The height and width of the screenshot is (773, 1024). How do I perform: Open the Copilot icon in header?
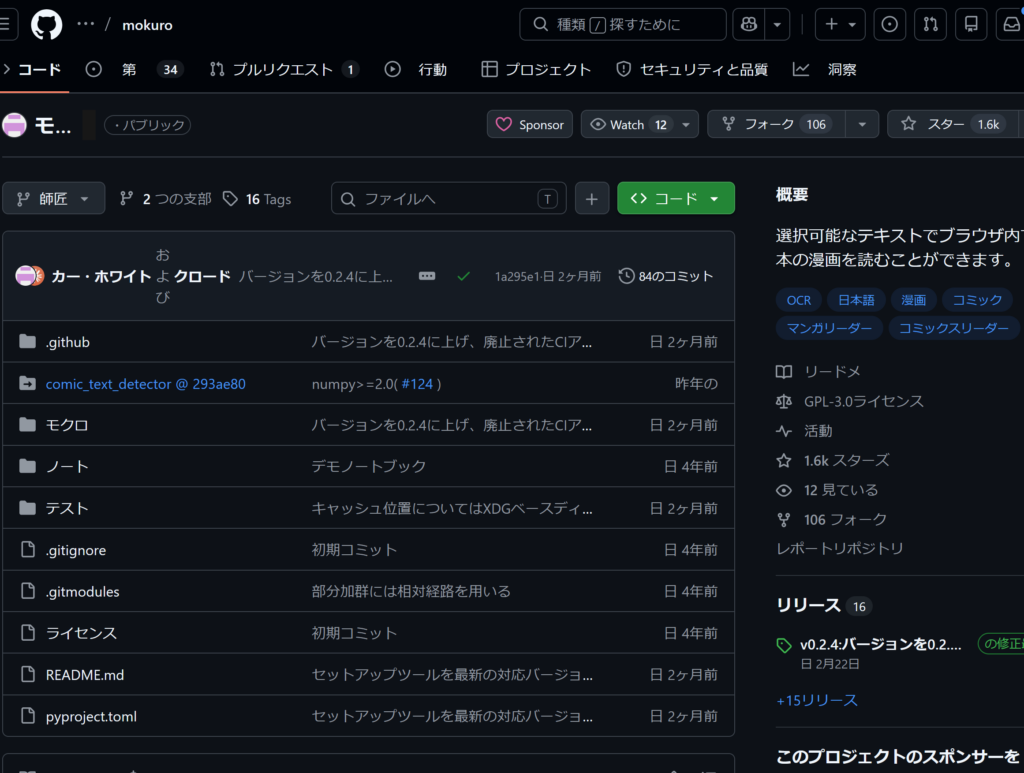tap(746, 25)
